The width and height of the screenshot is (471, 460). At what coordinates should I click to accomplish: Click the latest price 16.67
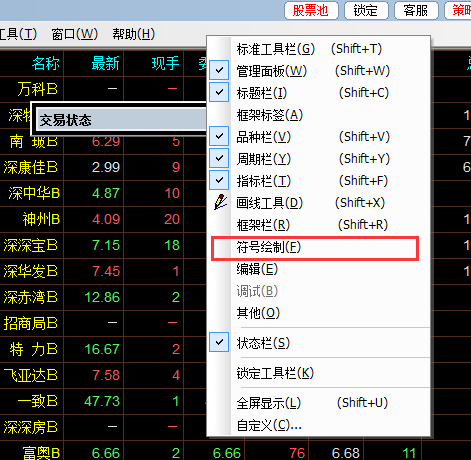tap(102, 349)
